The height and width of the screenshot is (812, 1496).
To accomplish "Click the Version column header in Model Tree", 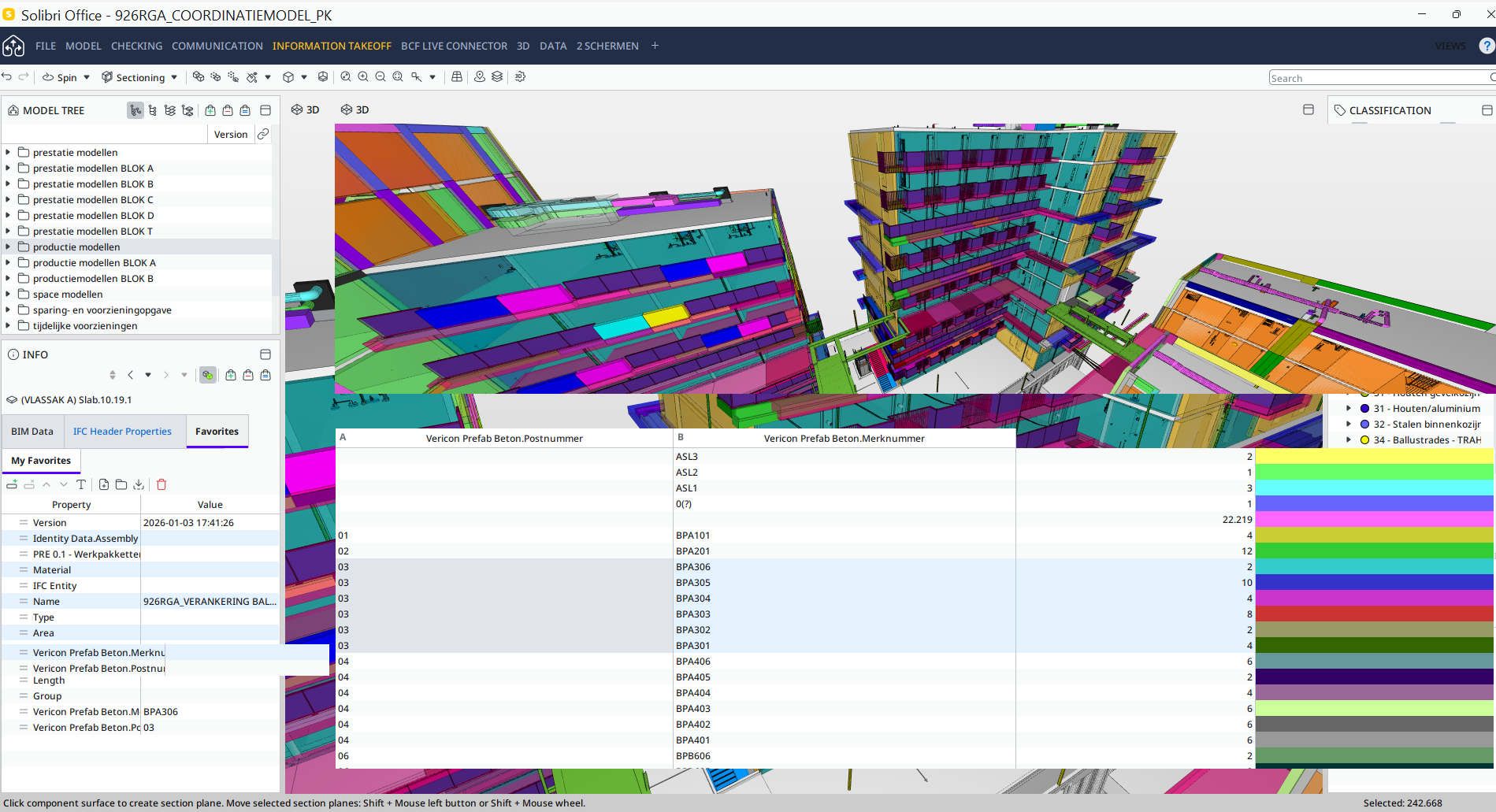I will click(231, 135).
